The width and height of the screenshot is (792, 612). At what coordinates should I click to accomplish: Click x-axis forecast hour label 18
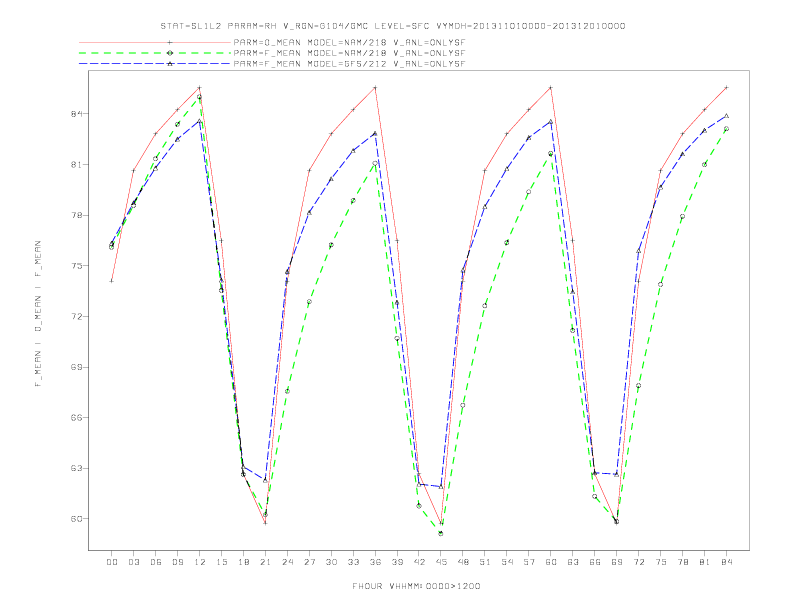243,562
